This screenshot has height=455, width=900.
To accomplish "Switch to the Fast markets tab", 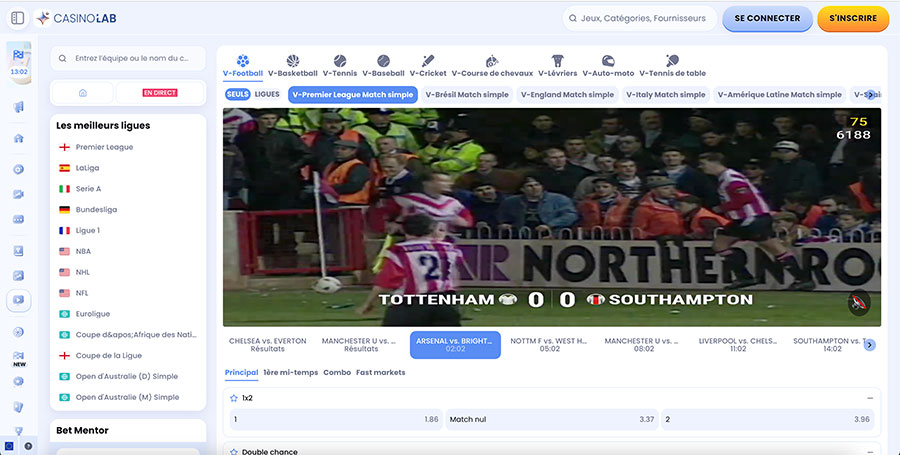I will pyautogui.click(x=381, y=372).
